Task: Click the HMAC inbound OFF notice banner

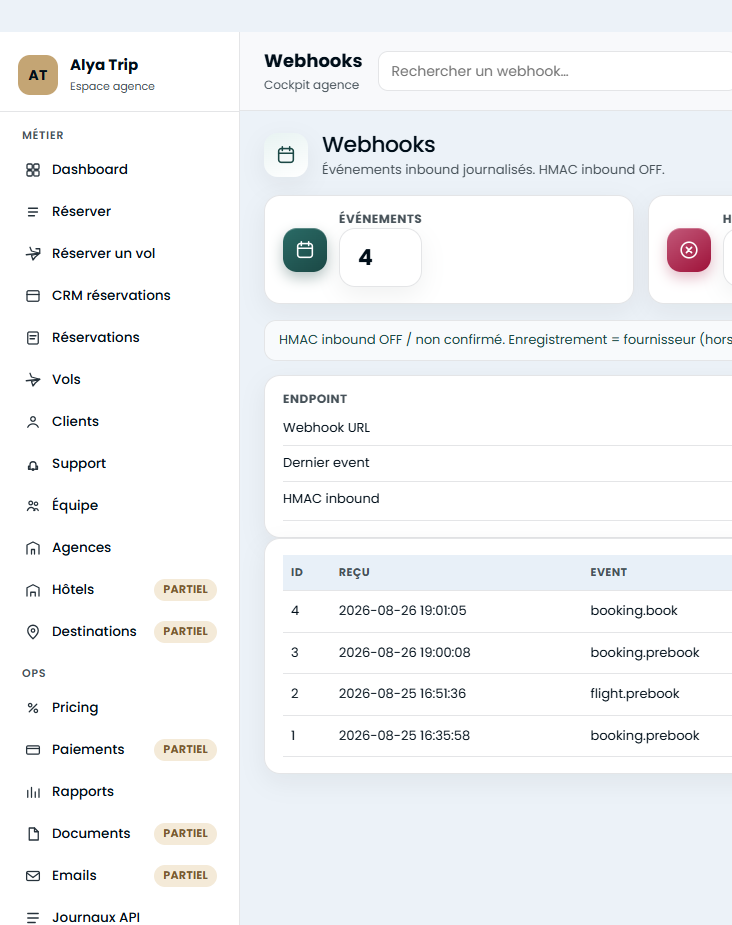Action: tap(498, 340)
